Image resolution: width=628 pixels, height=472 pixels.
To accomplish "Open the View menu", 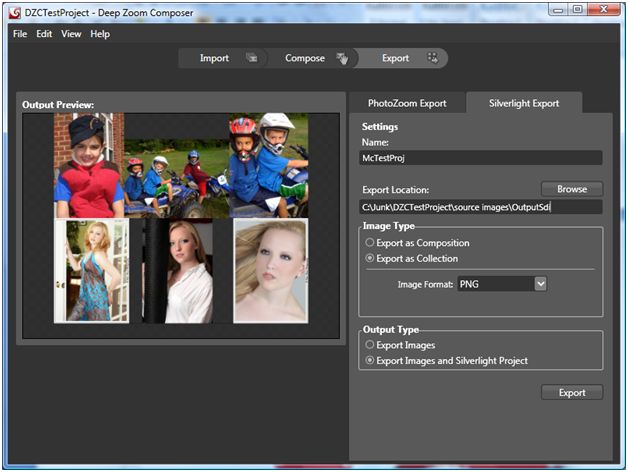I will pyautogui.click(x=71, y=34).
